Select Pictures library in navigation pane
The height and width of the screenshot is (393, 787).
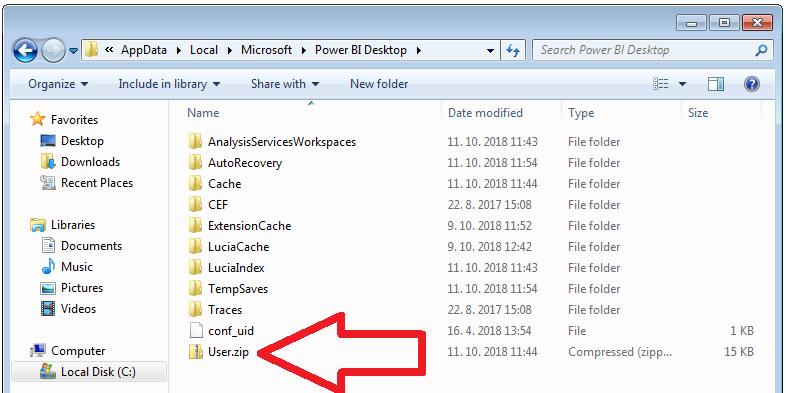82,288
